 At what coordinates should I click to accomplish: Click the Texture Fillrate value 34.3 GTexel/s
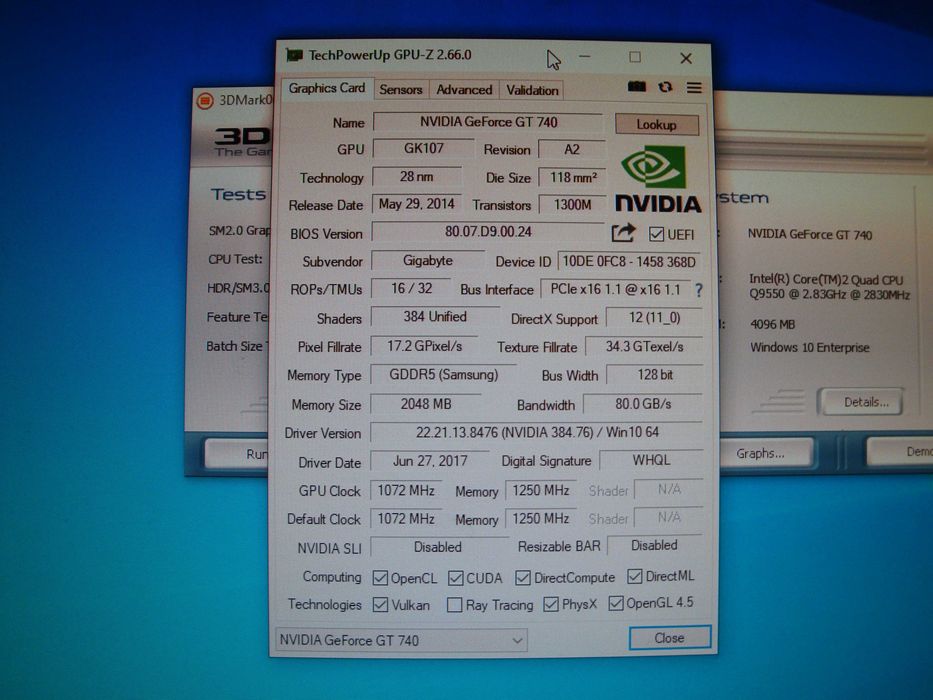coord(644,346)
